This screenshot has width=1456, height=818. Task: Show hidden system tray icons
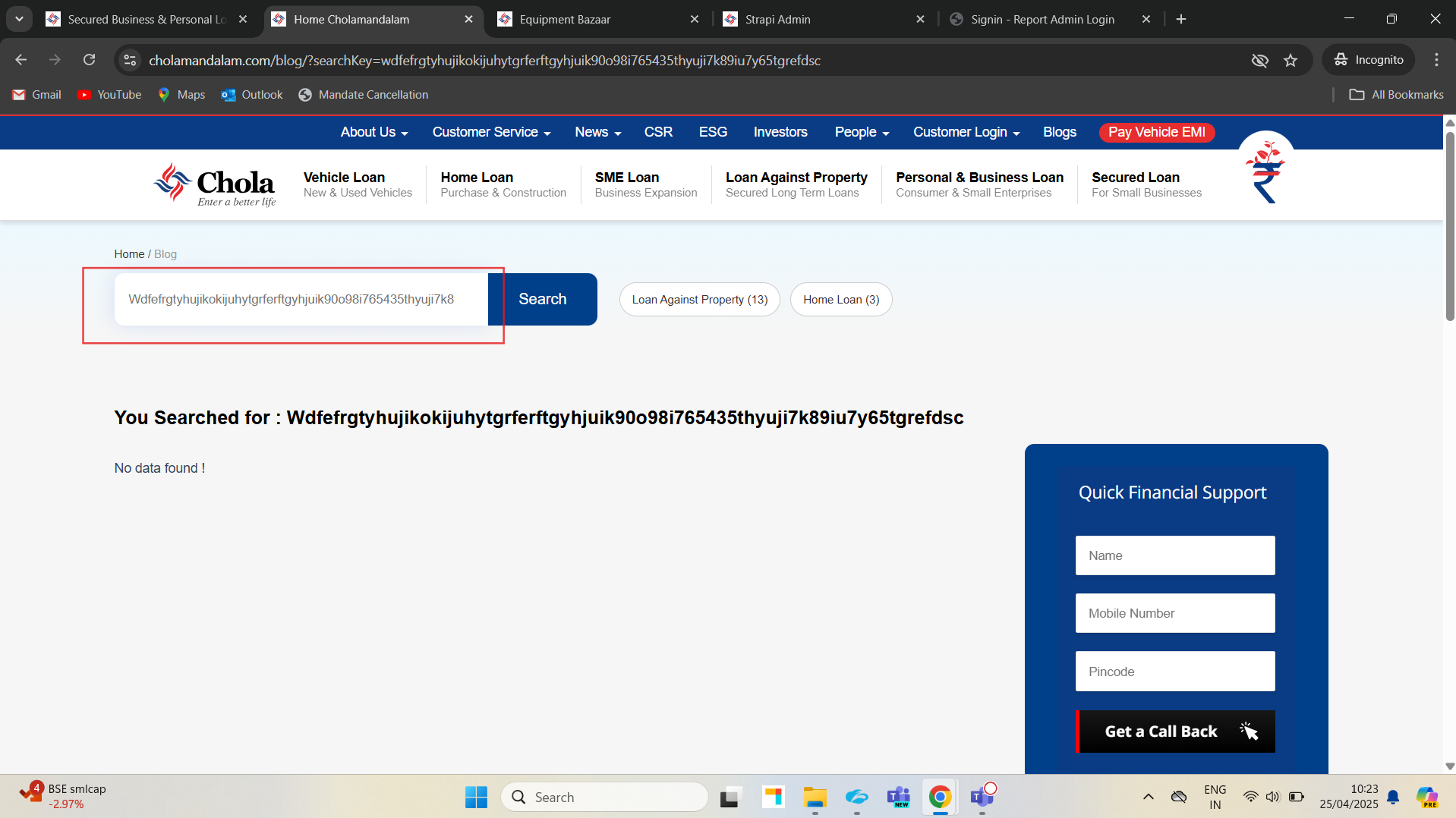click(x=1148, y=797)
